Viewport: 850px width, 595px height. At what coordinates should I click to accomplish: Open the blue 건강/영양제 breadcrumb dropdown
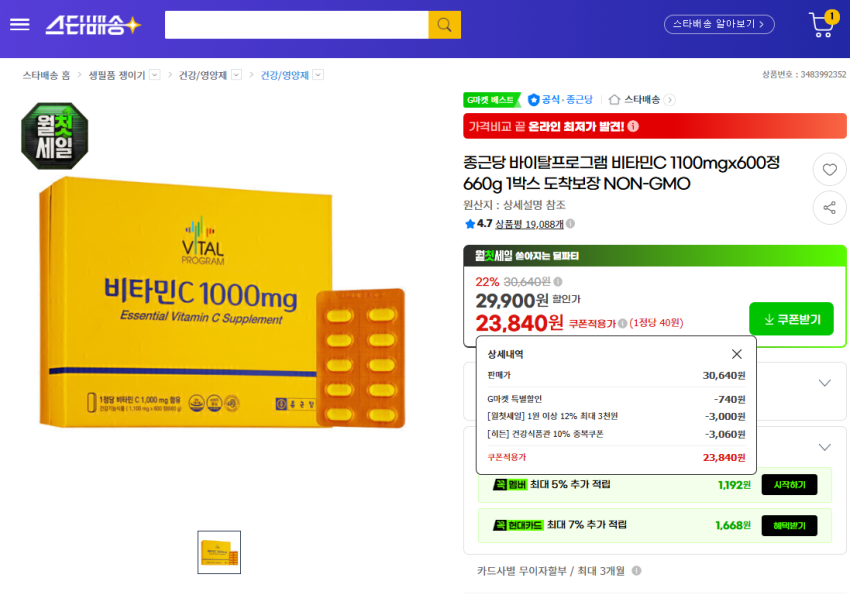coord(319,75)
